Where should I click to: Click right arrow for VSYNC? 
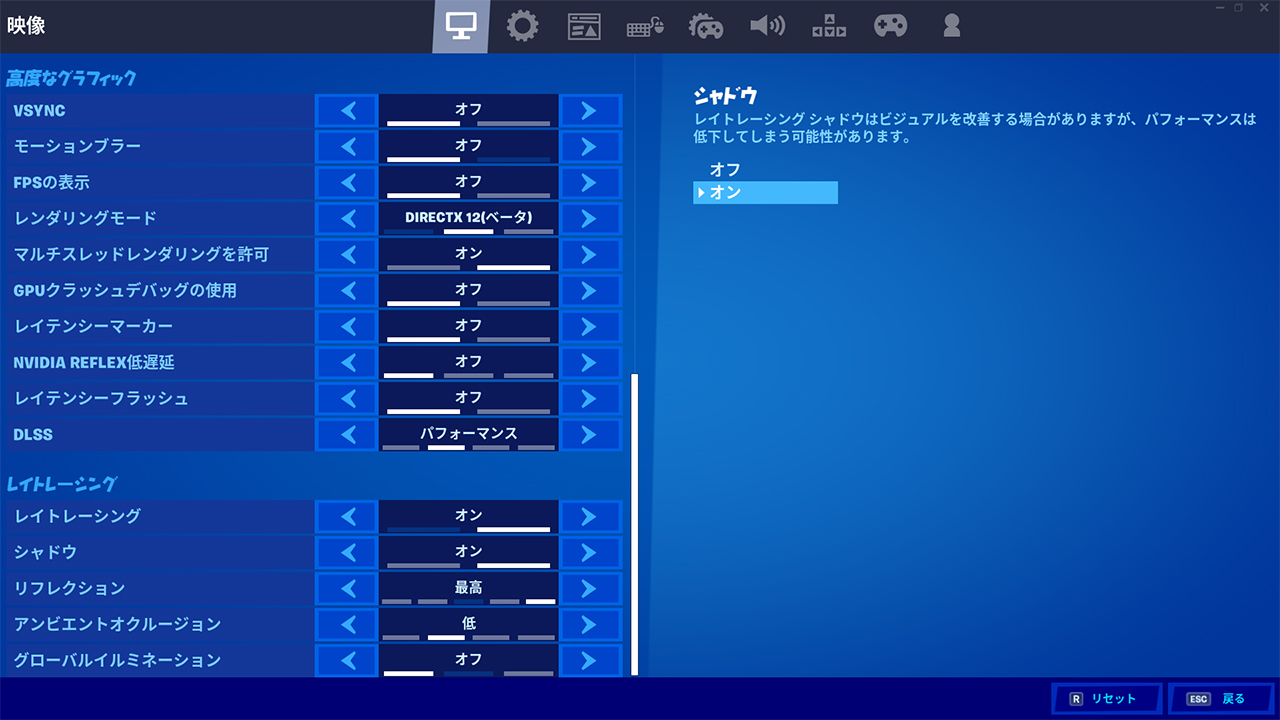pyautogui.click(x=590, y=110)
